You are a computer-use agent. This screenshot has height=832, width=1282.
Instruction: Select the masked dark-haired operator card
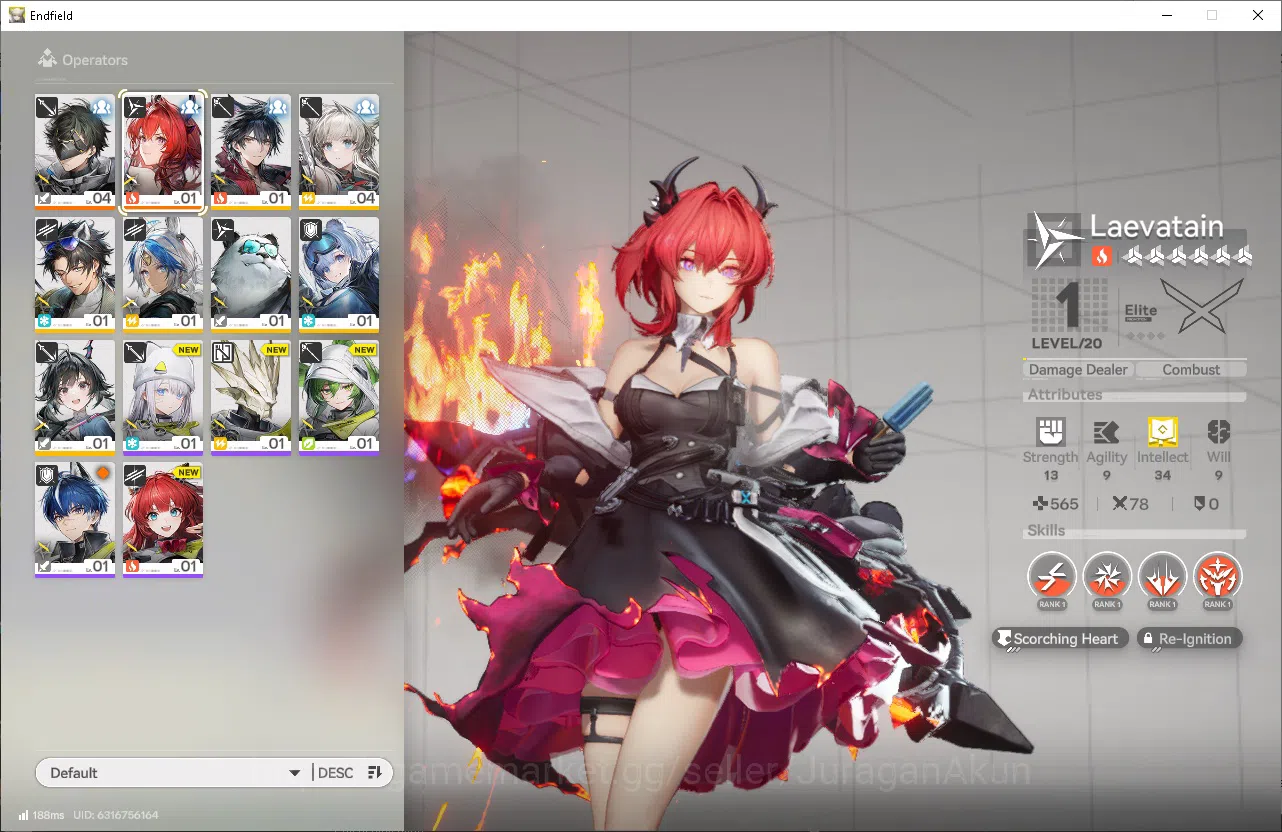coord(75,150)
